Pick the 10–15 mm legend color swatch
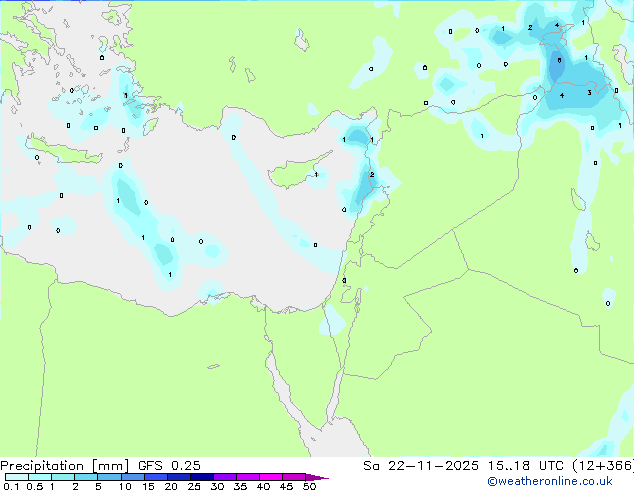The height and width of the screenshot is (490, 634). (133, 477)
